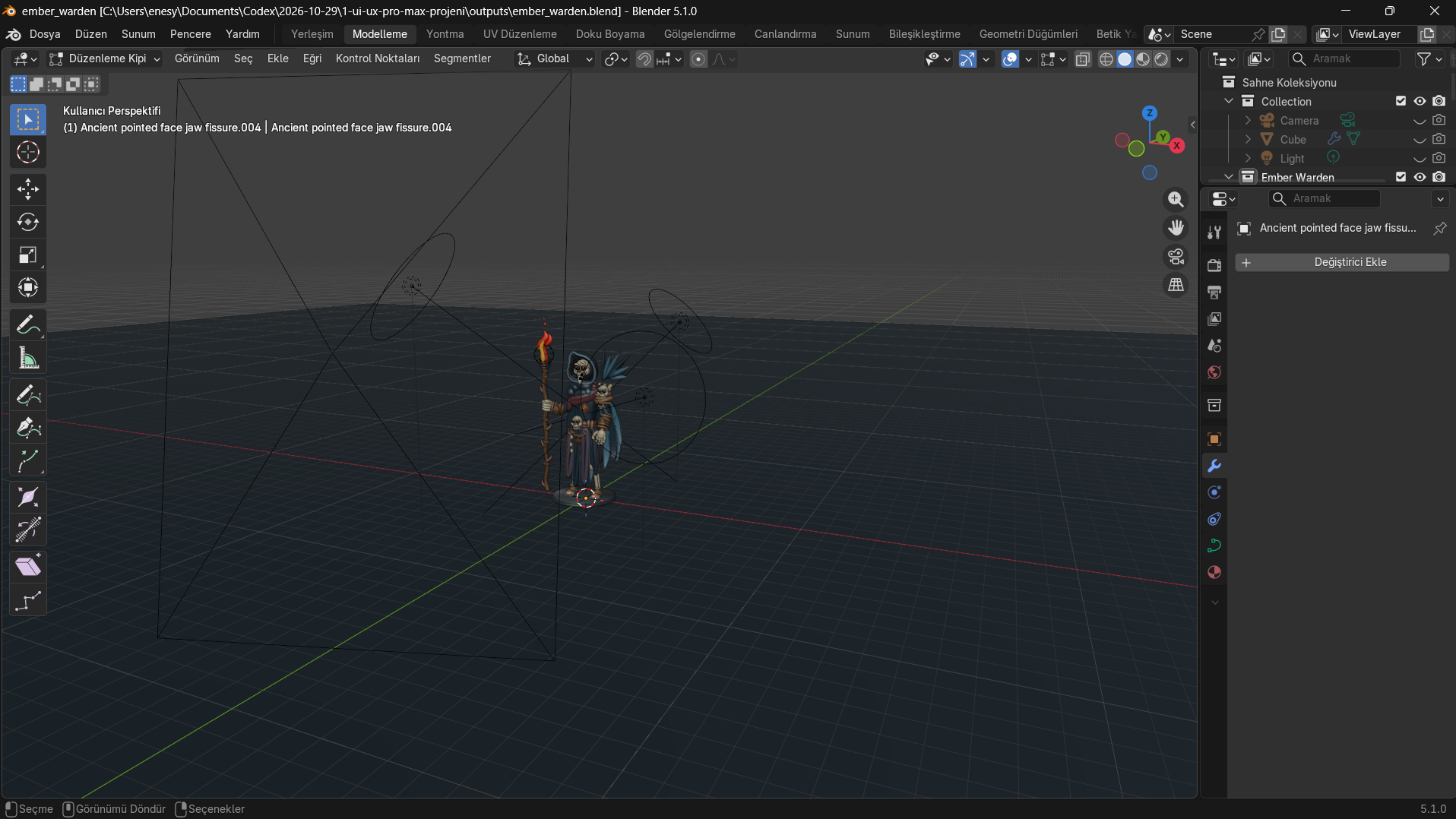Collapse the Ember Warden collection
The width and height of the screenshot is (1456, 819).
tap(1229, 177)
